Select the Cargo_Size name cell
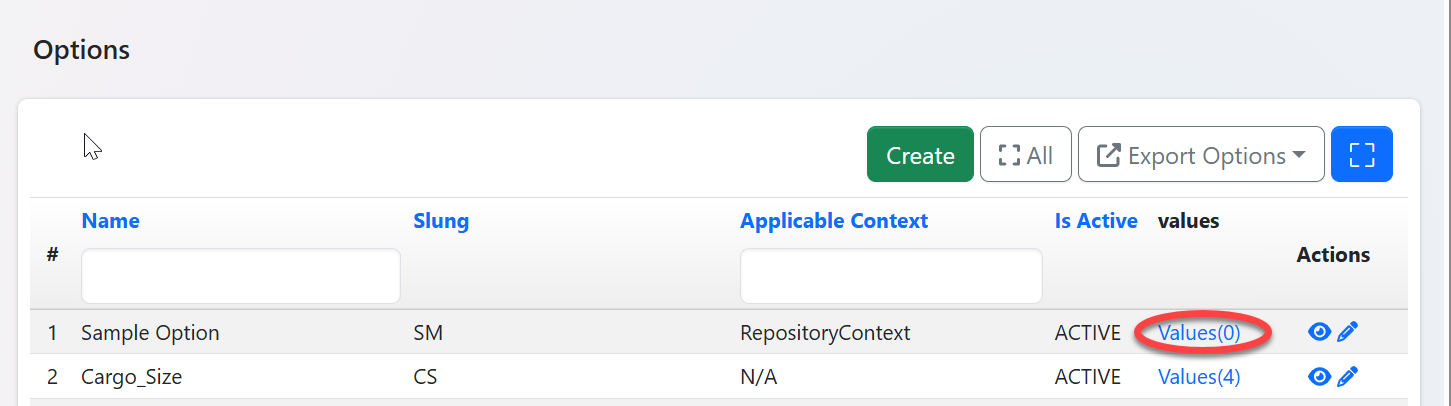The image size is (1451, 406). [131, 377]
